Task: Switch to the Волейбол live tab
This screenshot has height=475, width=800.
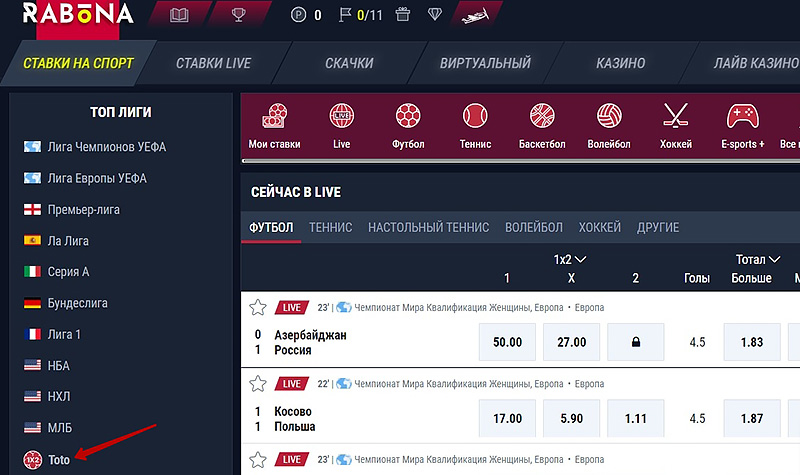Action: tap(534, 227)
